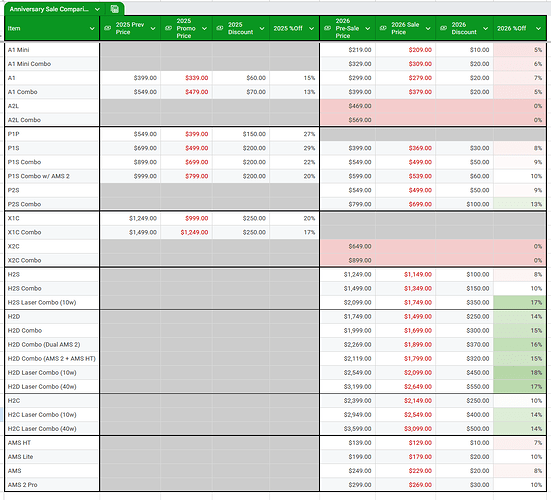Viewport: 551px width, 500px height.
Task: Click the currency type icon in 2026 Sale Price header
Action: click(x=383, y=28)
